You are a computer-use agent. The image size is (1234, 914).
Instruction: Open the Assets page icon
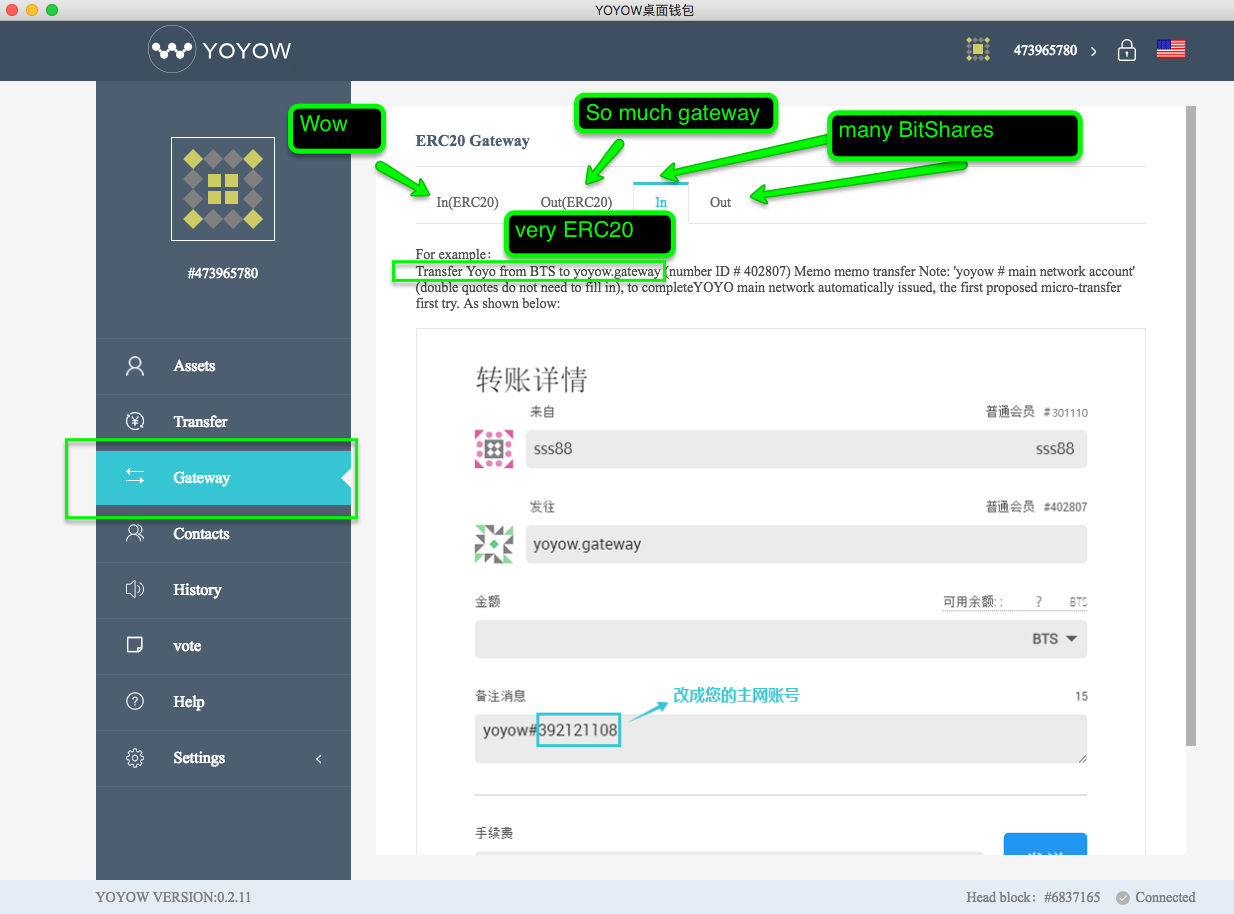(x=135, y=366)
